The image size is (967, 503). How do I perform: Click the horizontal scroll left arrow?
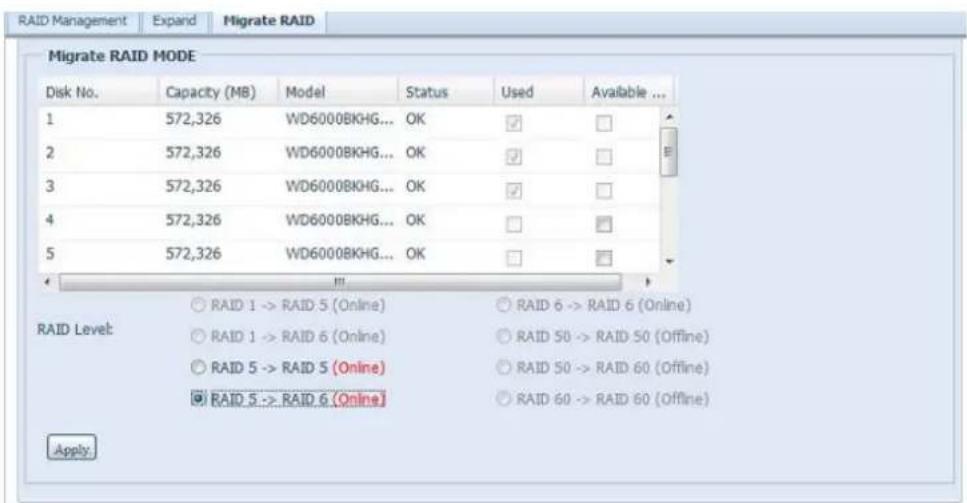point(48,282)
